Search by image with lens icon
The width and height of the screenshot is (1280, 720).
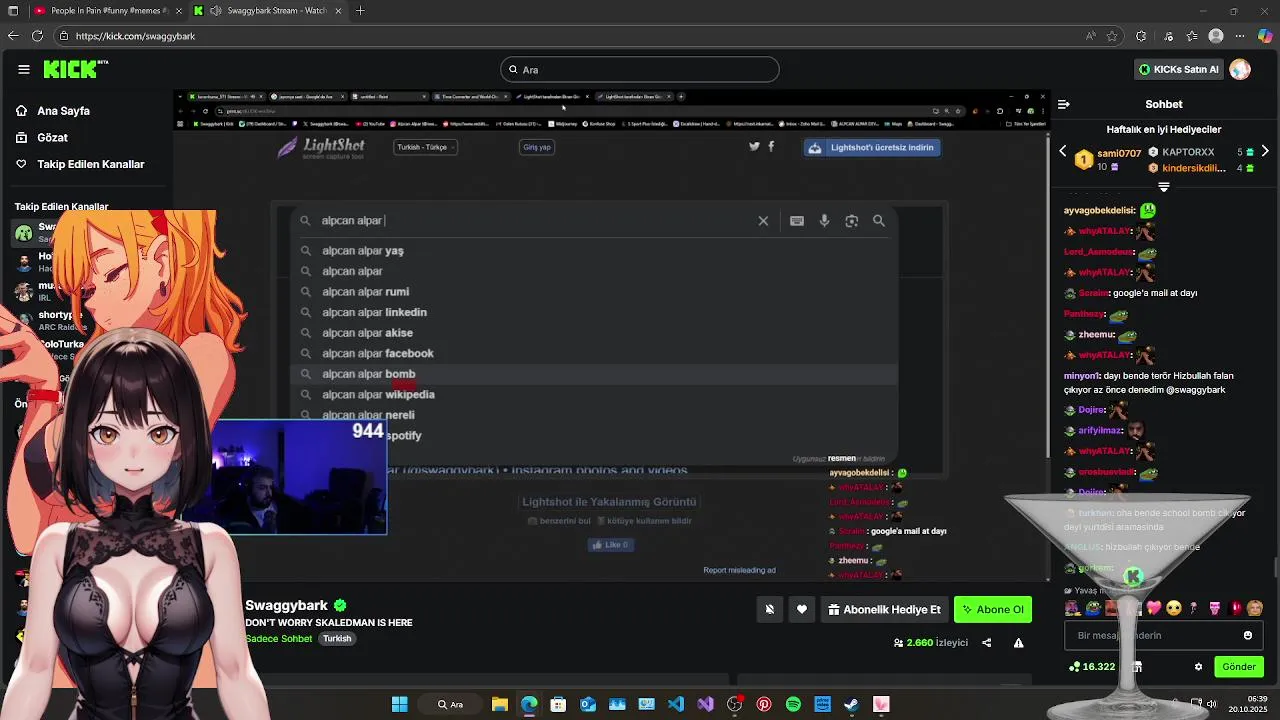coord(852,221)
